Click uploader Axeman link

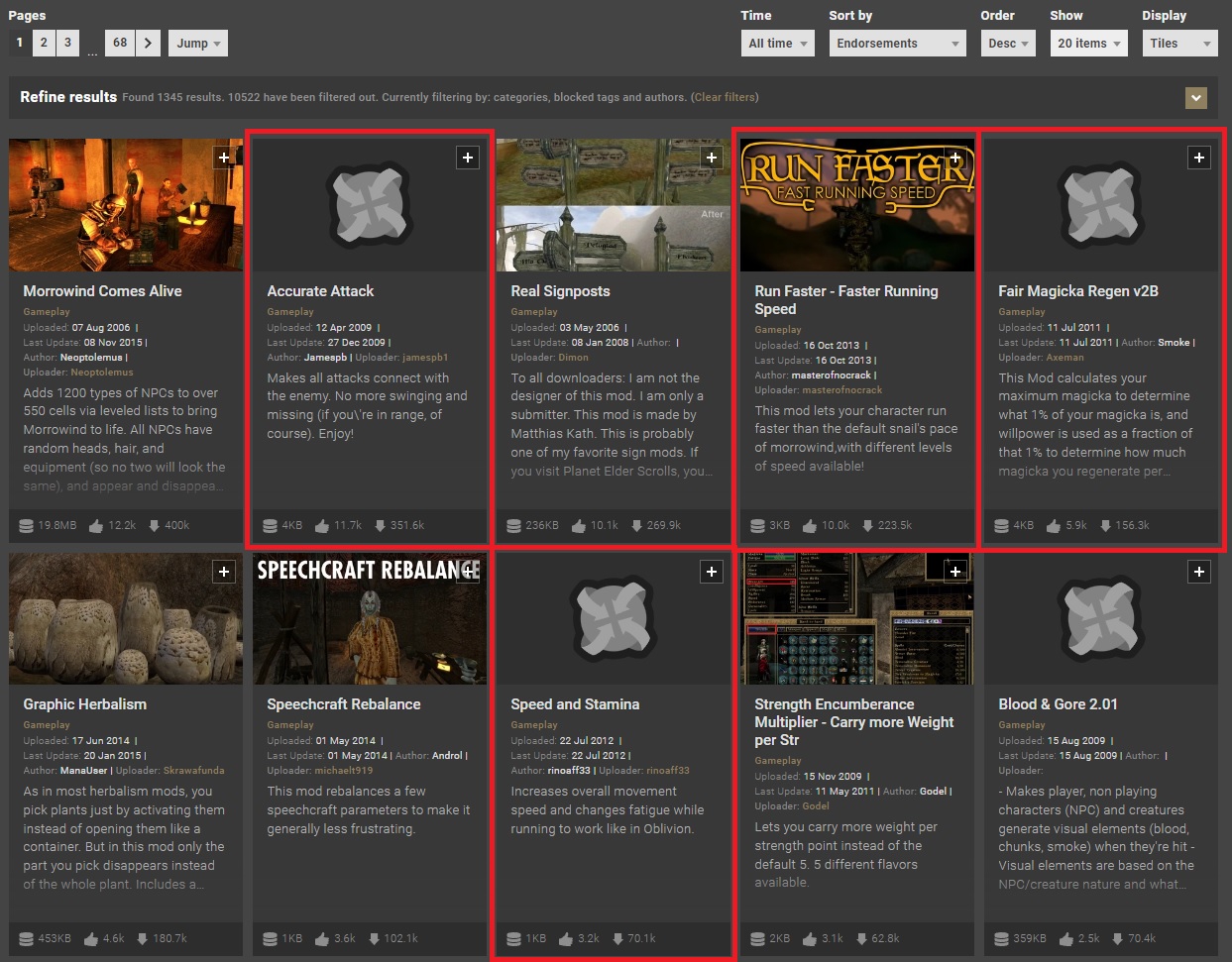1064,358
